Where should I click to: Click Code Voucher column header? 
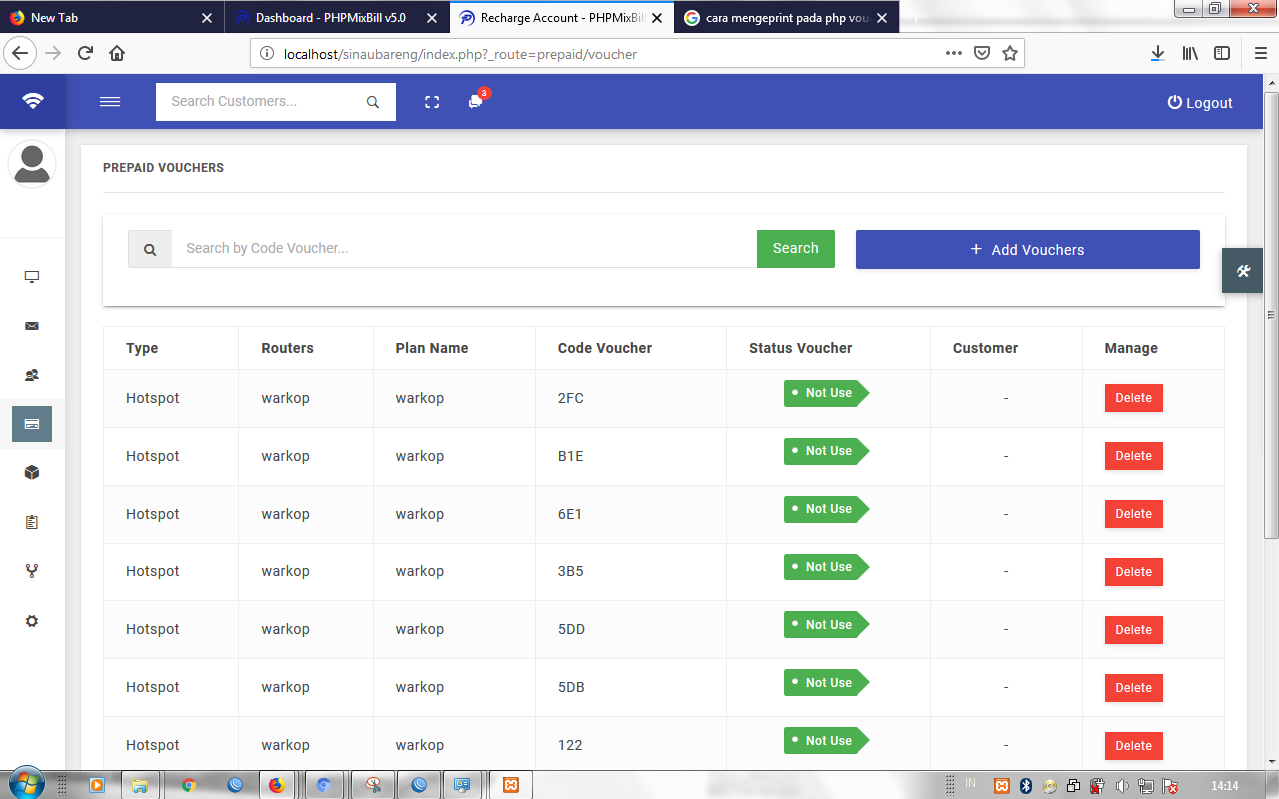tap(605, 348)
